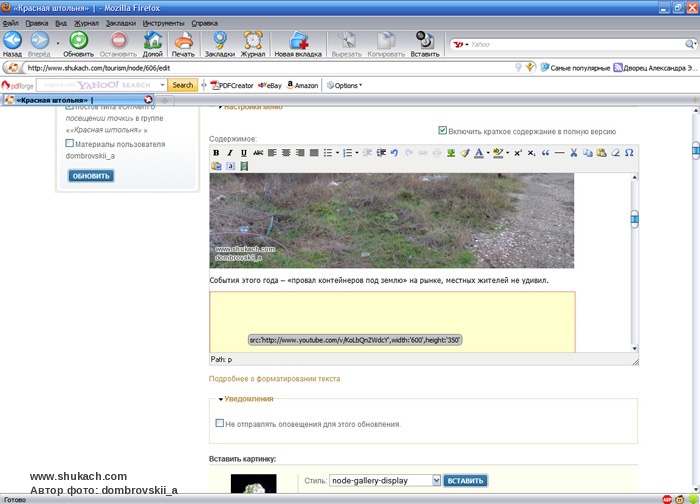Open the Вид menu
This screenshot has height=504, width=700.
(x=61, y=23)
